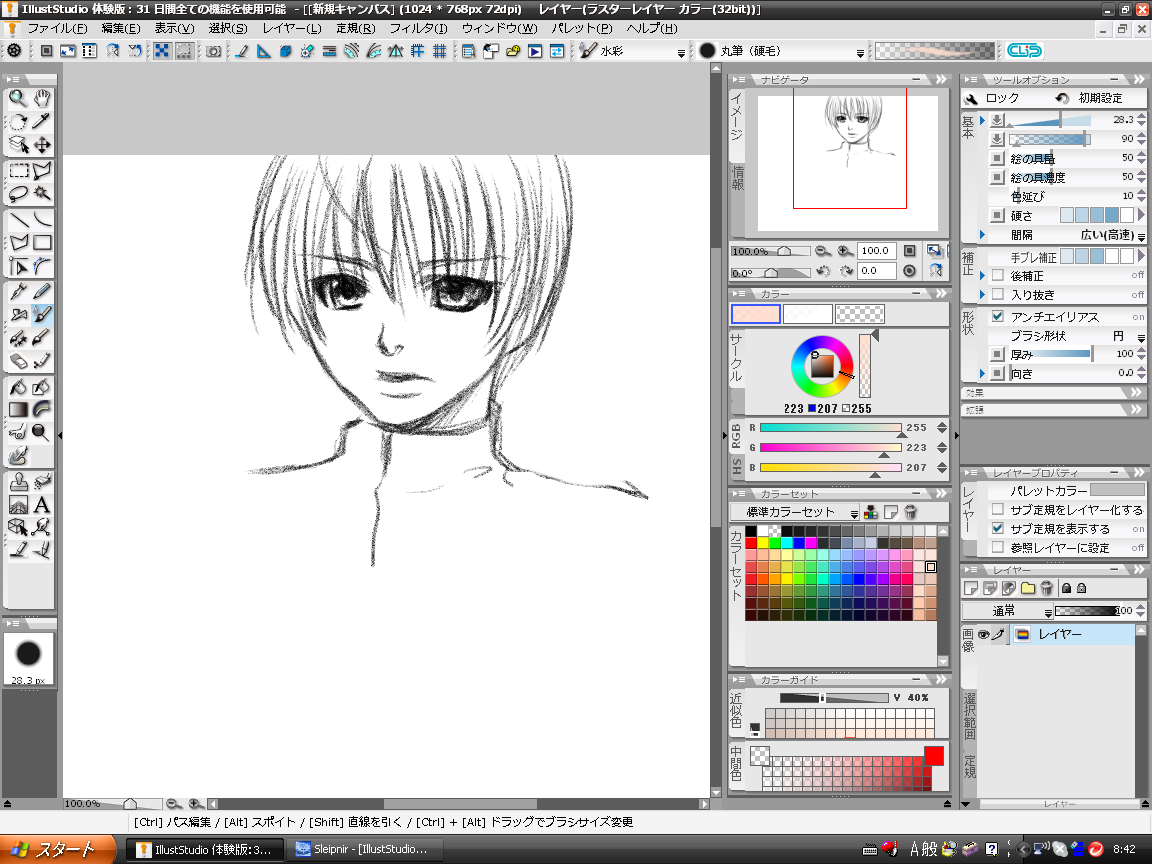The width and height of the screenshot is (1152, 864).
Task: Select the Text tool (A icon)
Action: point(42,505)
